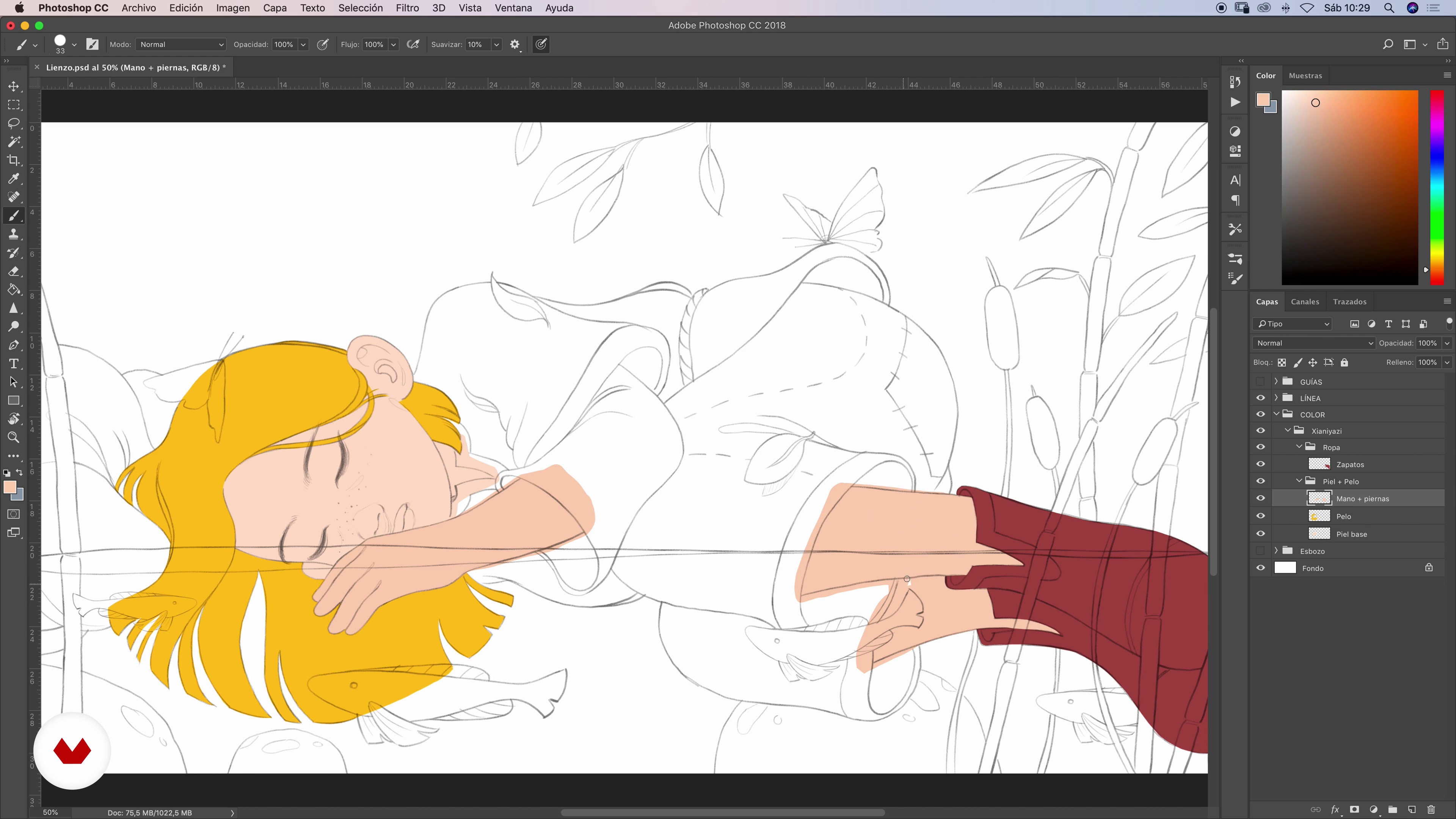Select the Zoom tool

14,438
